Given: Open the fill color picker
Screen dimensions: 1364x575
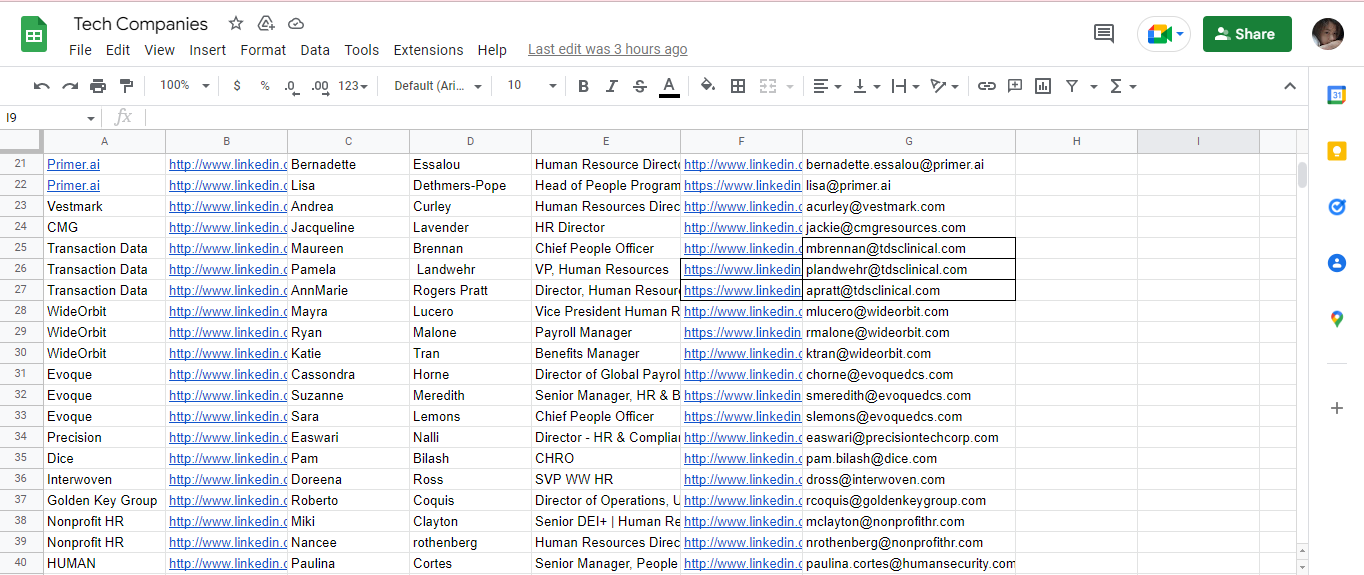Looking at the screenshot, I should [708, 86].
